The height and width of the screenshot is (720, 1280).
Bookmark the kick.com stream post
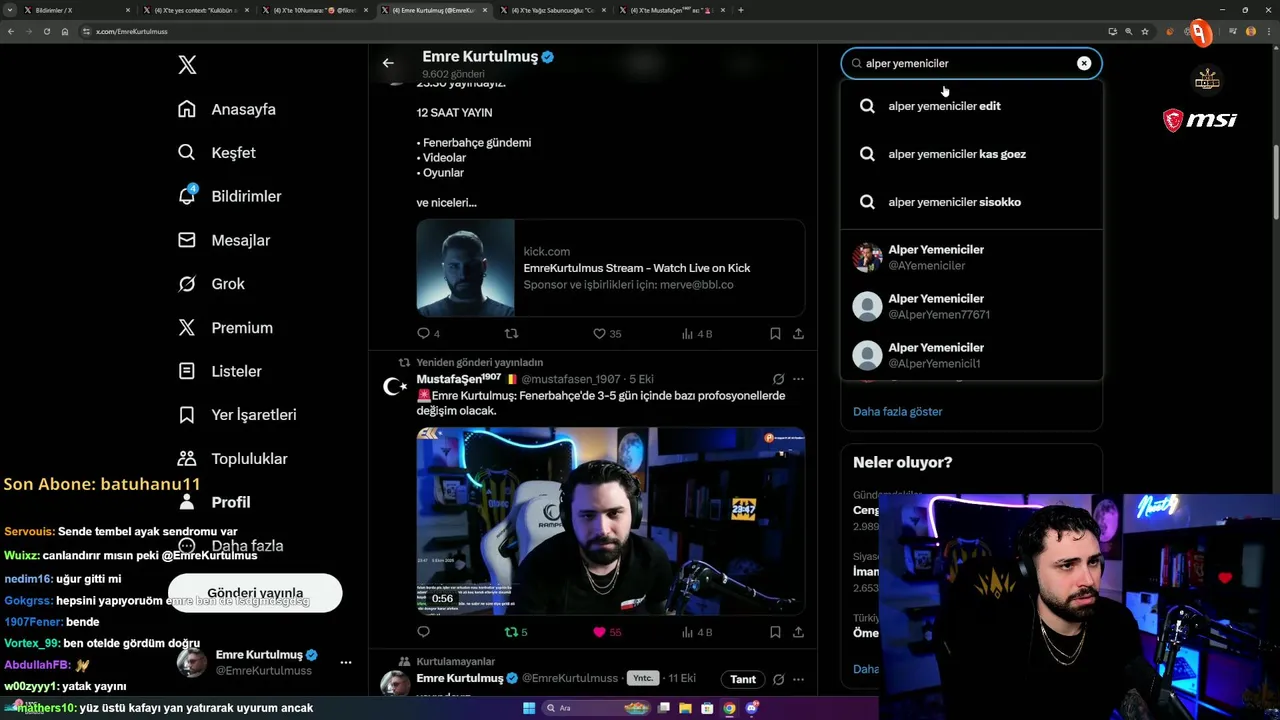775,333
